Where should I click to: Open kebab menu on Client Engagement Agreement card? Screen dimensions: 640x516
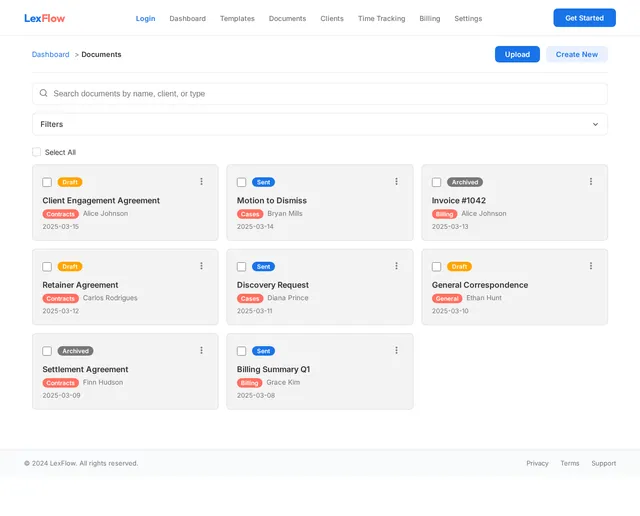(201, 182)
